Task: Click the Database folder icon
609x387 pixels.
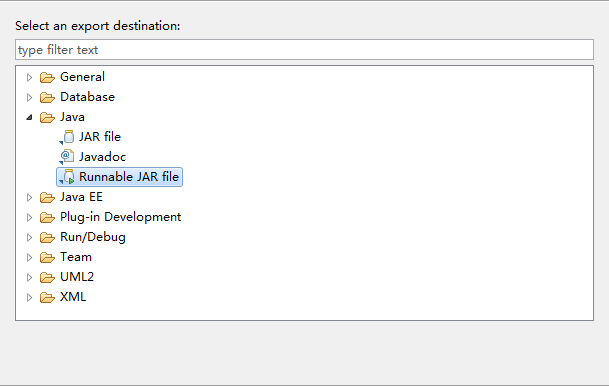Action: coord(47,97)
